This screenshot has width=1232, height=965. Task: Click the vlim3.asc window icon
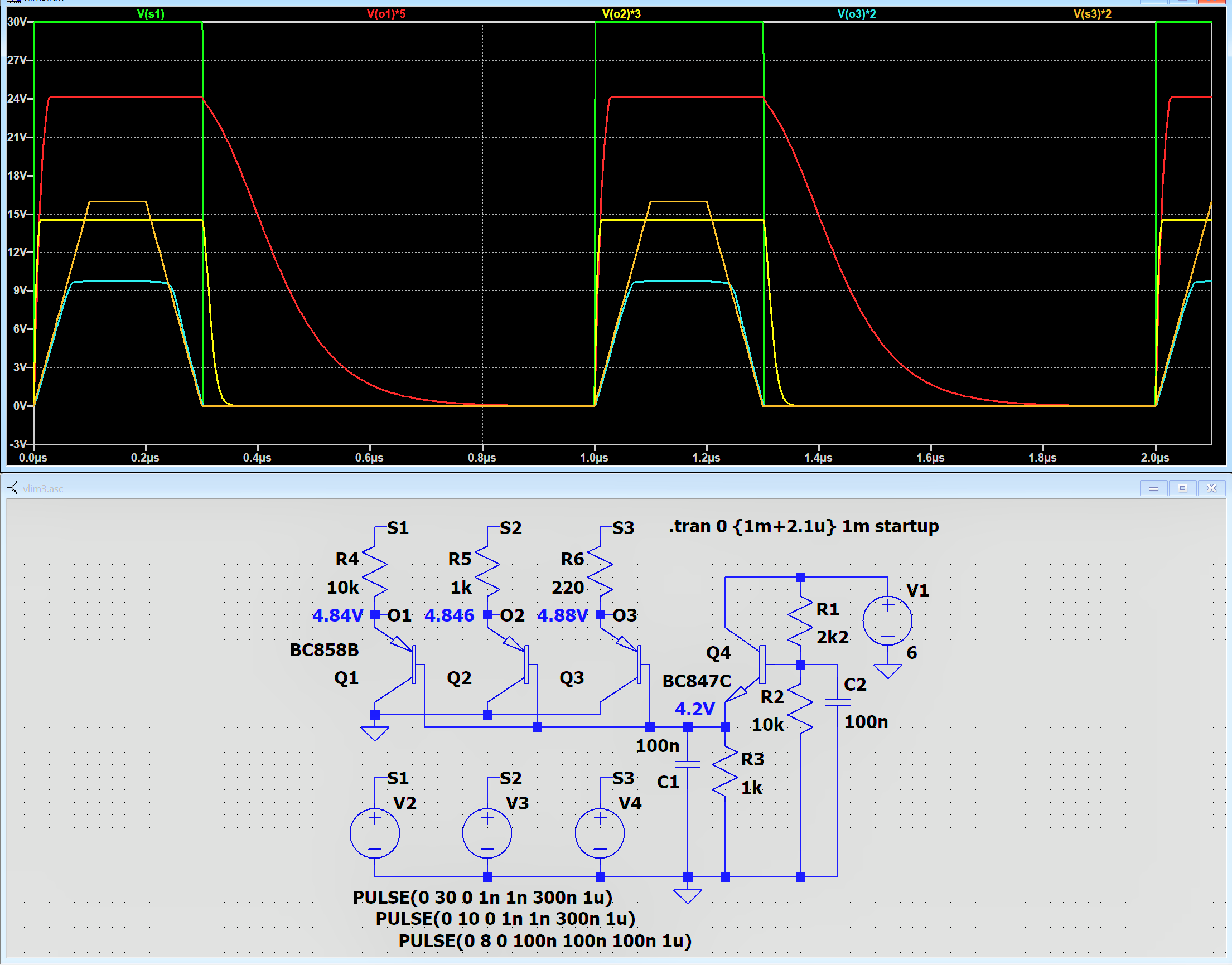(x=13, y=488)
